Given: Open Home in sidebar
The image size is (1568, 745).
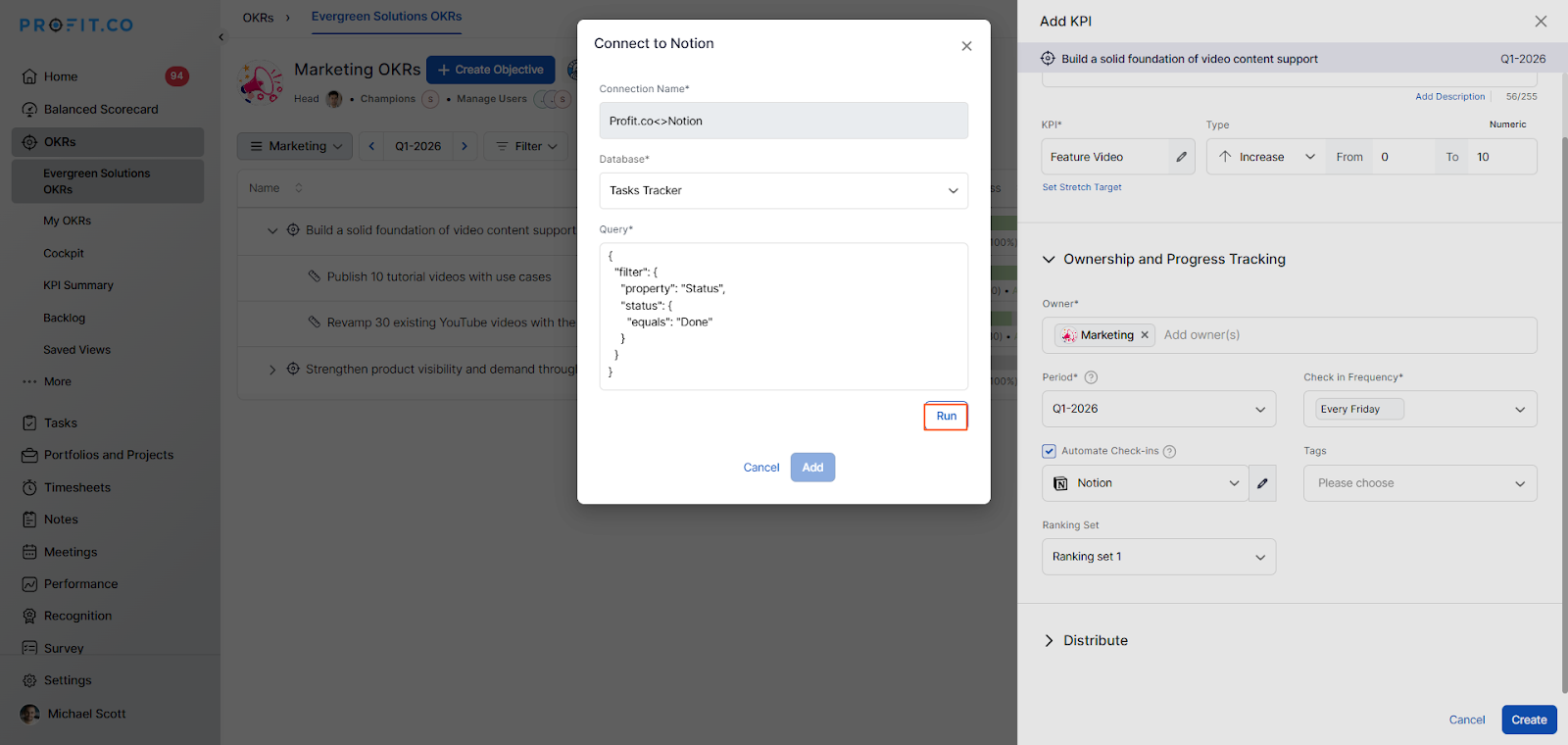Looking at the screenshot, I should click(61, 76).
